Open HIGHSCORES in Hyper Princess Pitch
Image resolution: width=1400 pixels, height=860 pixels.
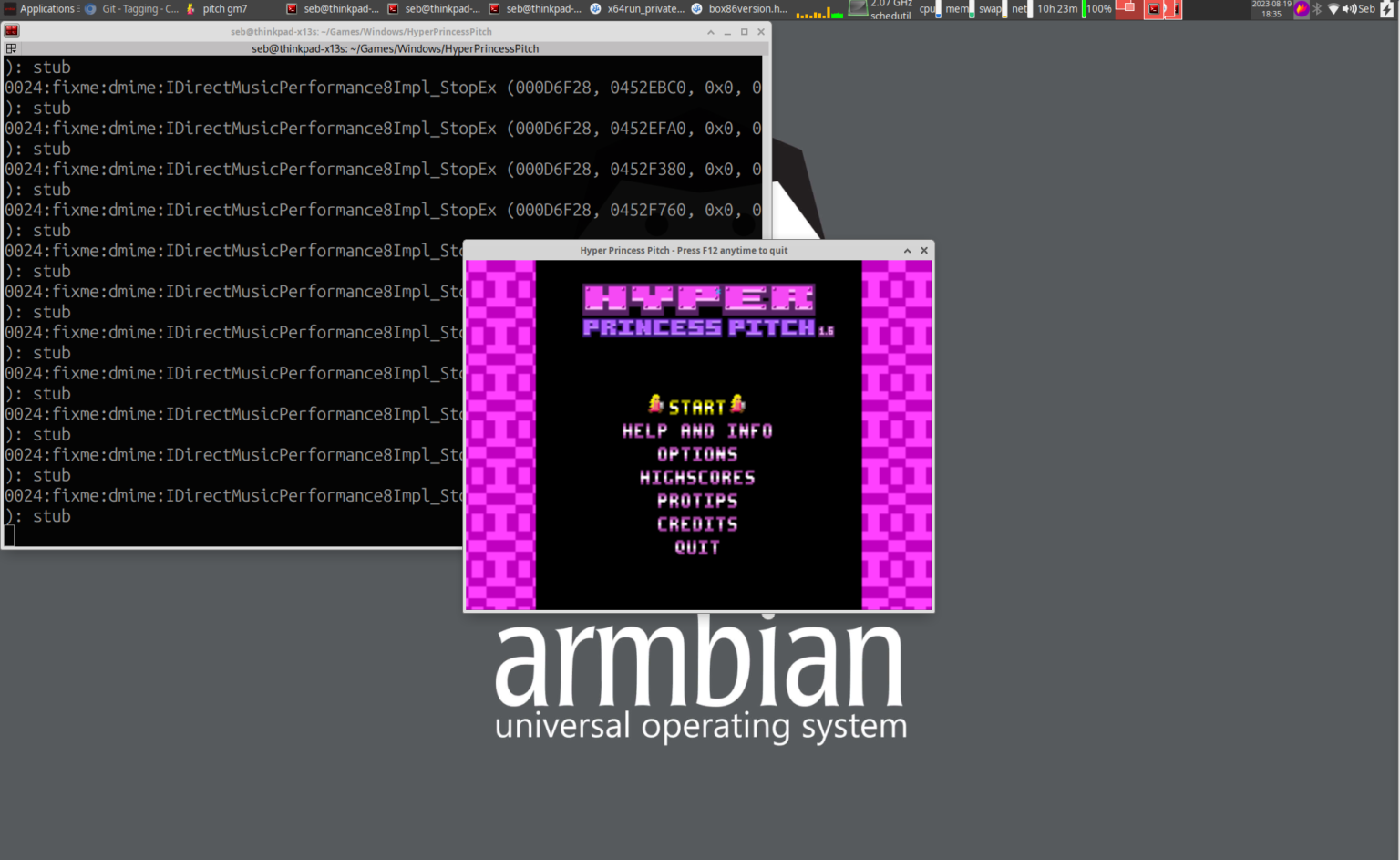[x=697, y=477]
